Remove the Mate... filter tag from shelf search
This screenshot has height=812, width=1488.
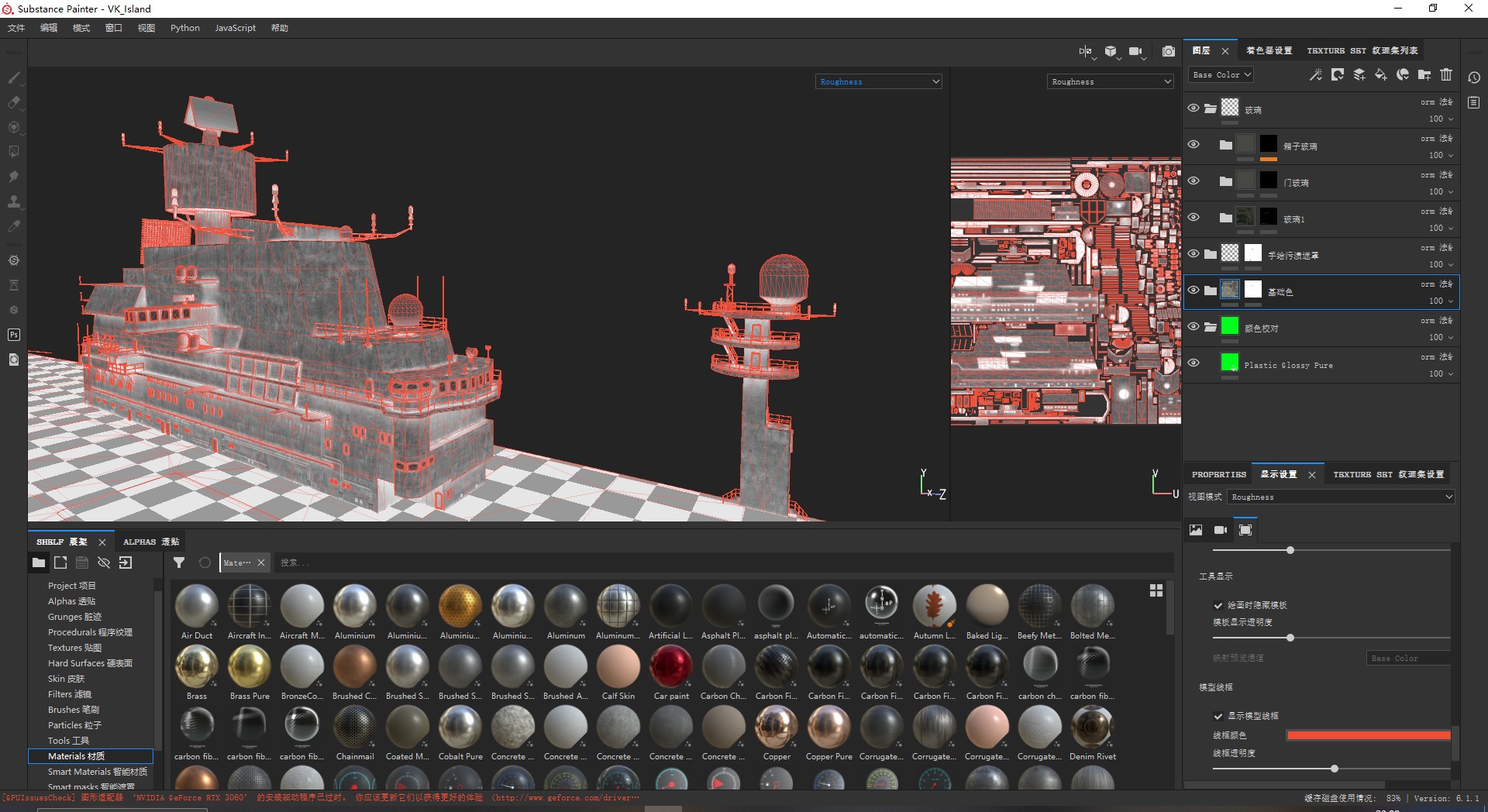tap(261, 563)
